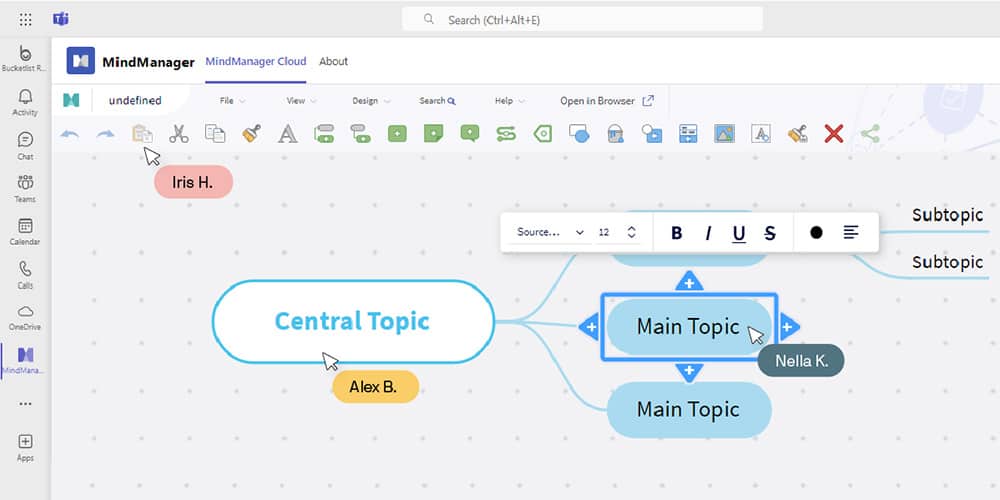Screen dimensions: 1000x500
Task: Click Open in Browser link
Action: tap(606, 101)
